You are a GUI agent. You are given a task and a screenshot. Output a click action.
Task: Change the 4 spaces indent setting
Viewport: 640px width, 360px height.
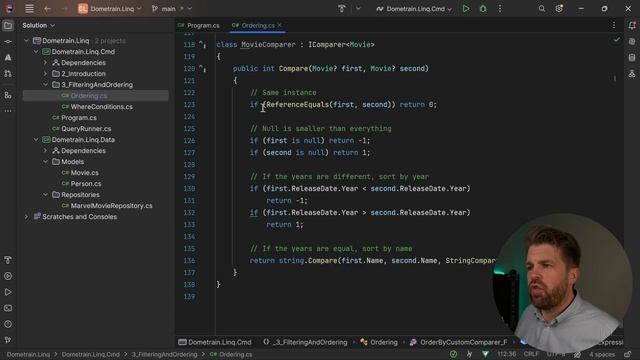click(x=602, y=354)
